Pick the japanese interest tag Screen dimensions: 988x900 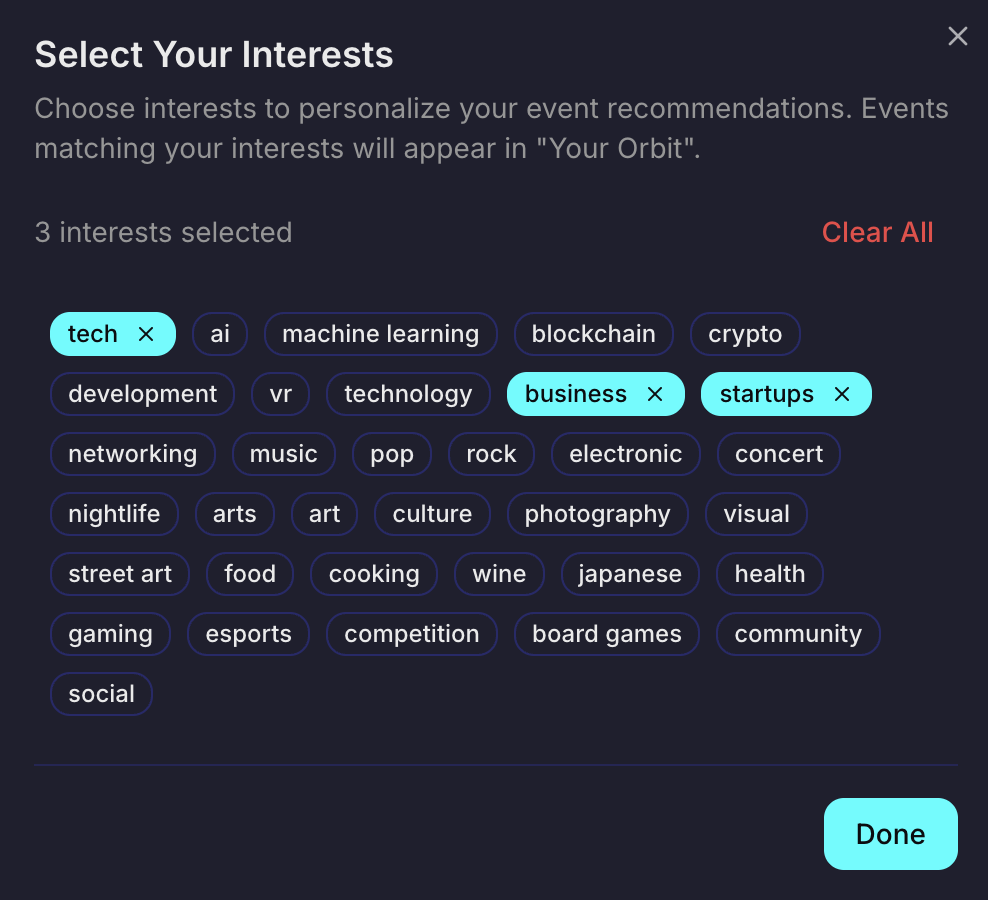(x=629, y=574)
